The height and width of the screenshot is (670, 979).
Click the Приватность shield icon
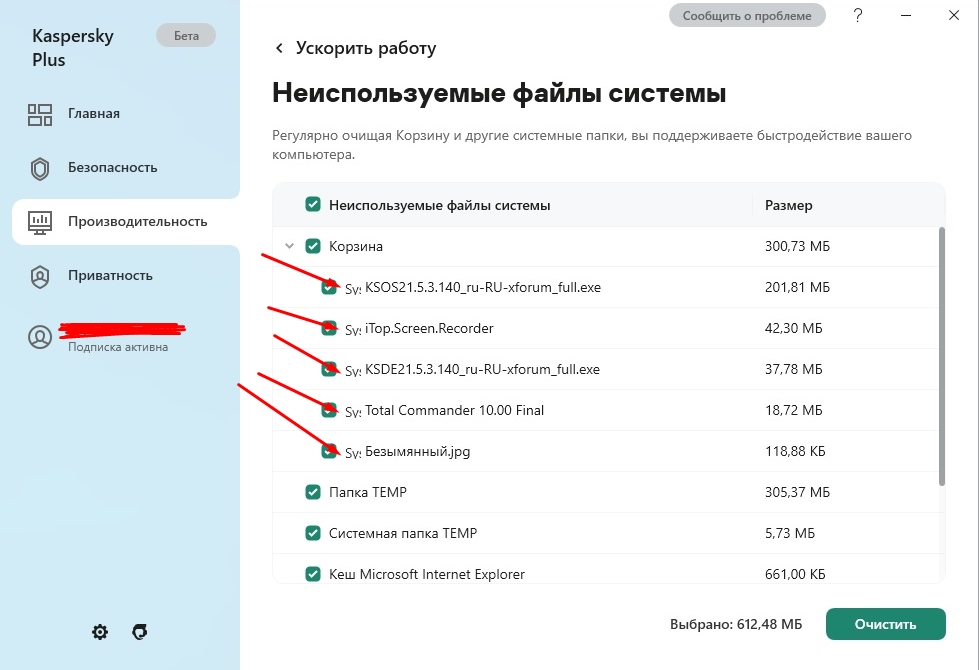click(x=40, y=277)
